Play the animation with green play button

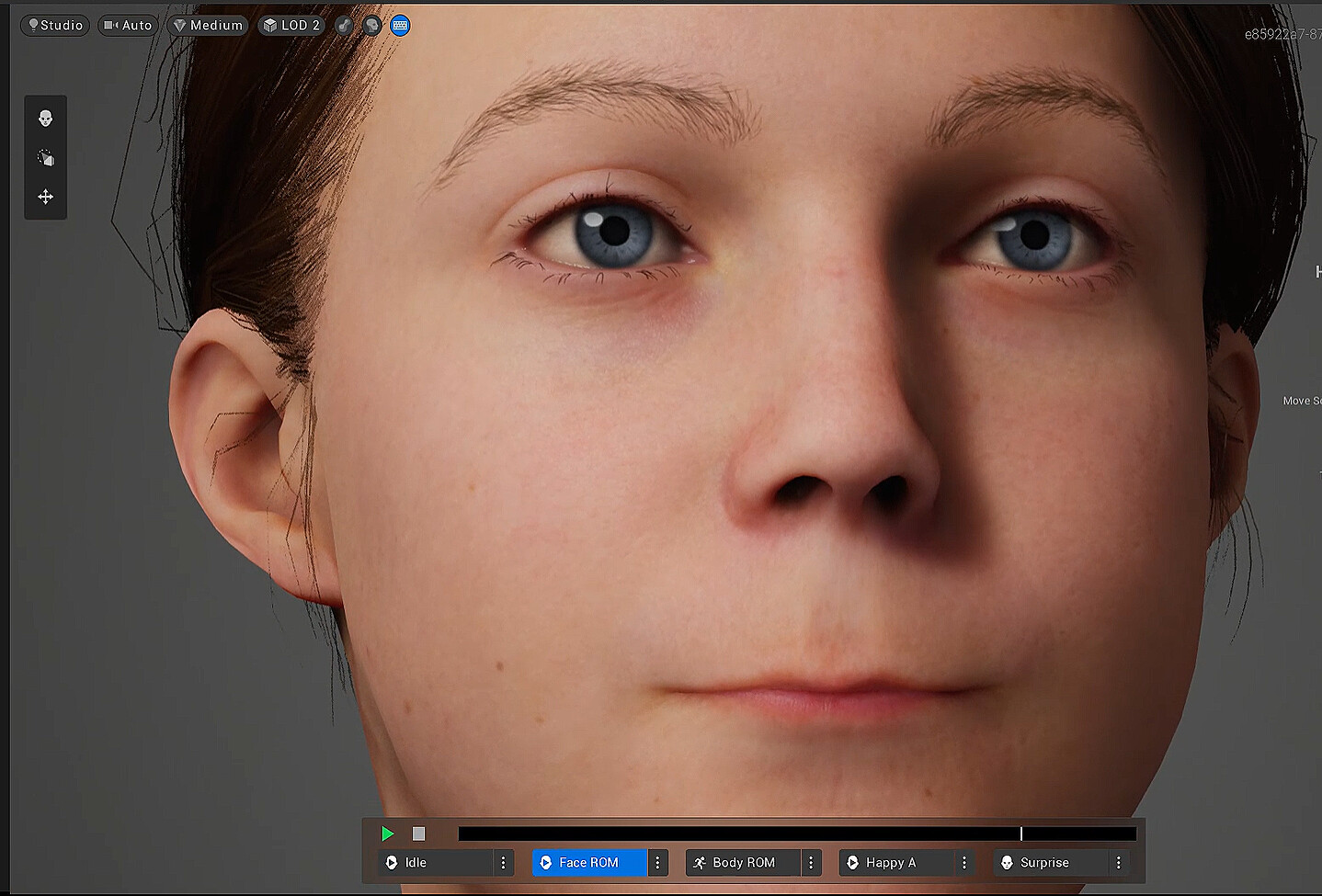(388, 834)
